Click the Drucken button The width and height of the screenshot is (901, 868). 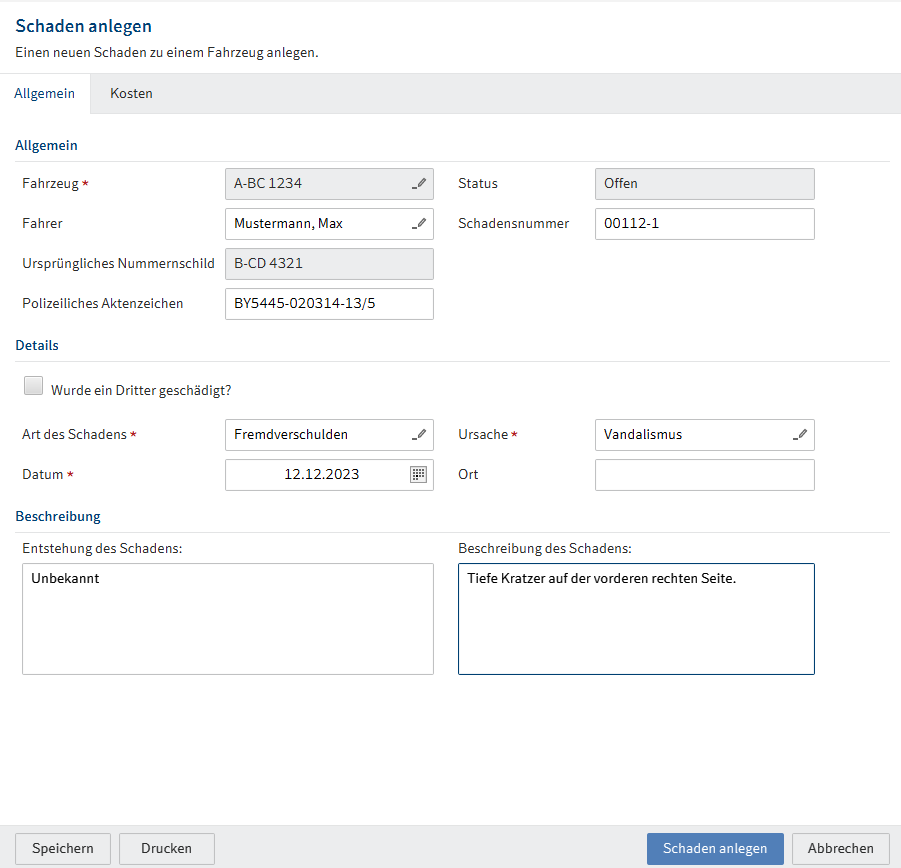click(x=166, y=849)
